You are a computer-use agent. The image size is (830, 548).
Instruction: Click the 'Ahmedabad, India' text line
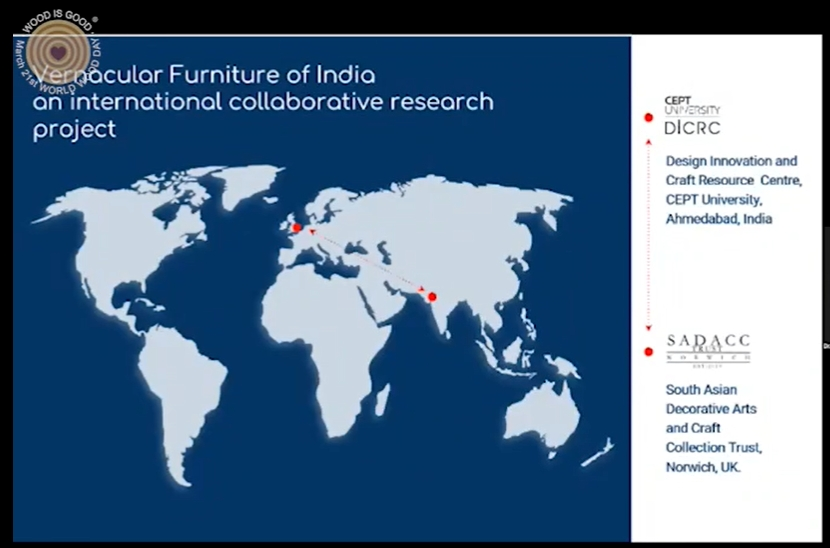718,219
